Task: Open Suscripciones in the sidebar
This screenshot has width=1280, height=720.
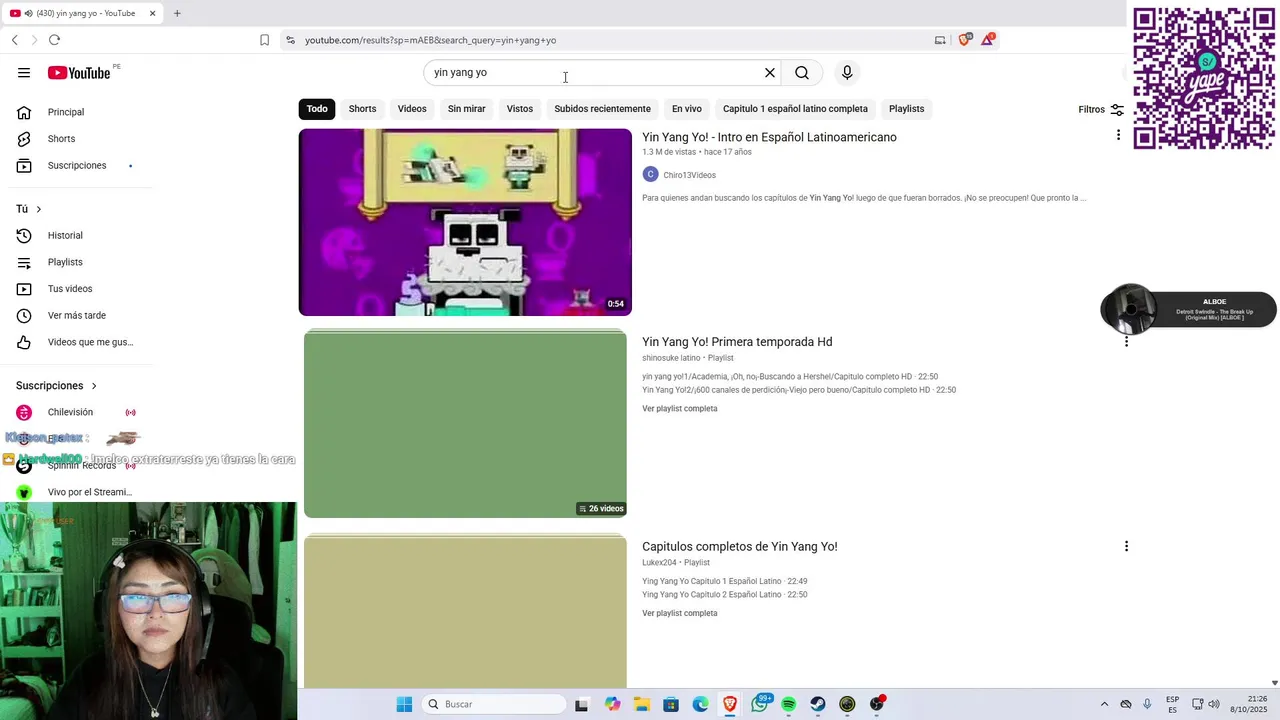Action: click(76, 165)
